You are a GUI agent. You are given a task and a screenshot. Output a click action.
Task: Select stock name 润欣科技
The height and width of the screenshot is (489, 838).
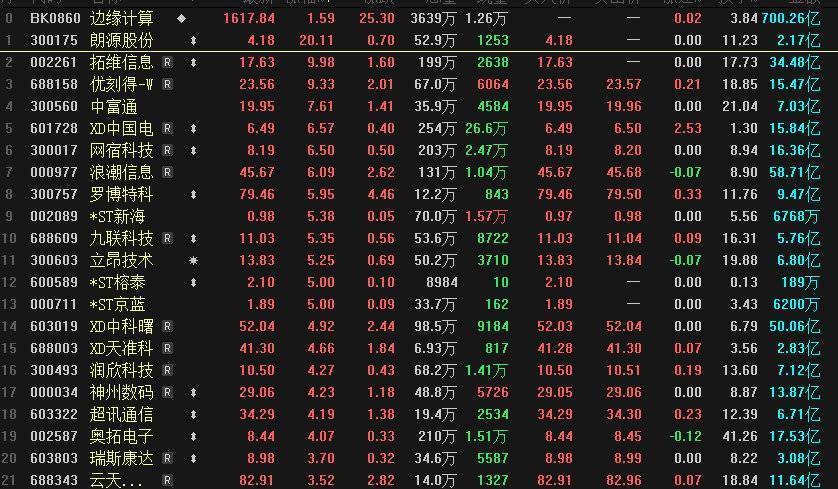121,370
